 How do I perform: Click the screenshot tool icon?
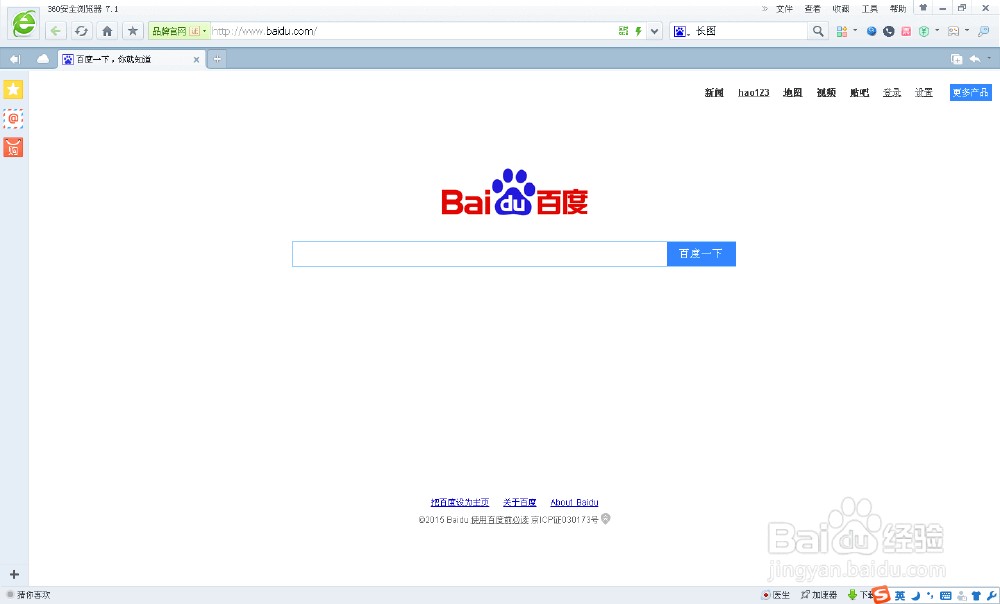point(953,31)
